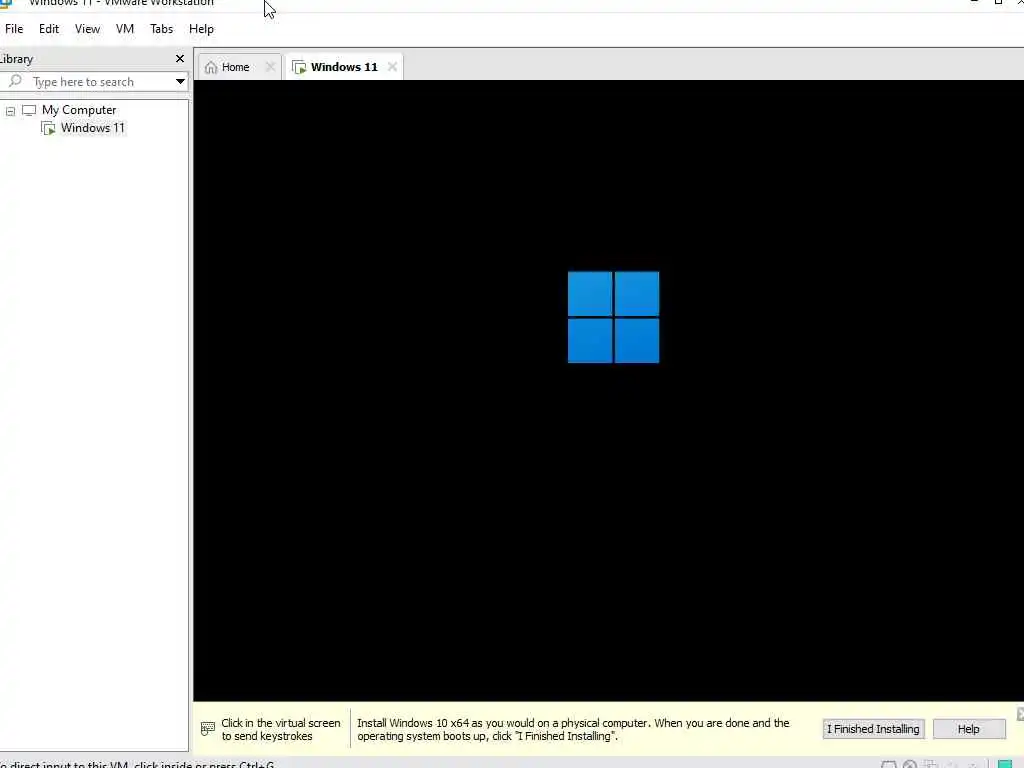Close the Windows 11 tab

tap(392, 67)
